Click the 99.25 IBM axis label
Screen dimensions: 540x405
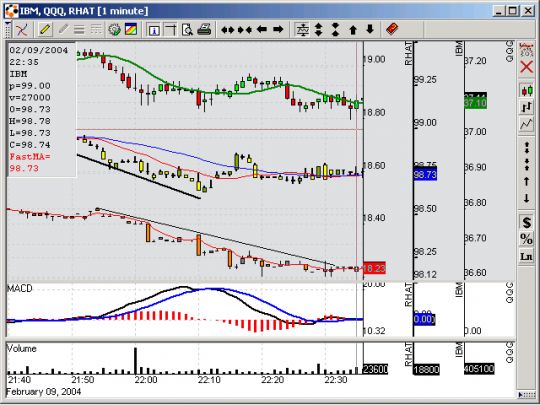(425, 80)
